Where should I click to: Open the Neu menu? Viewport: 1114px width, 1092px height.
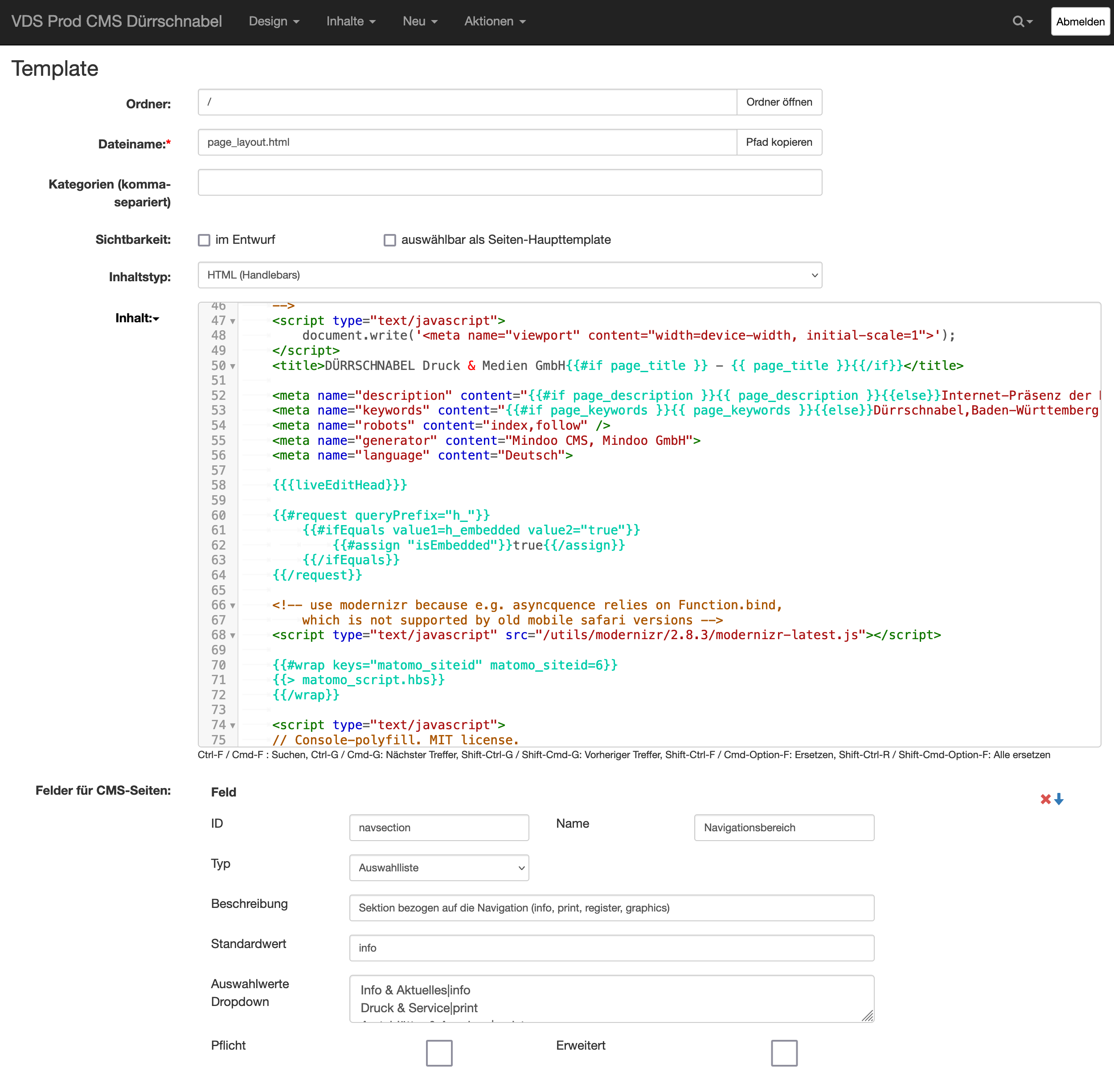point(420,22)
